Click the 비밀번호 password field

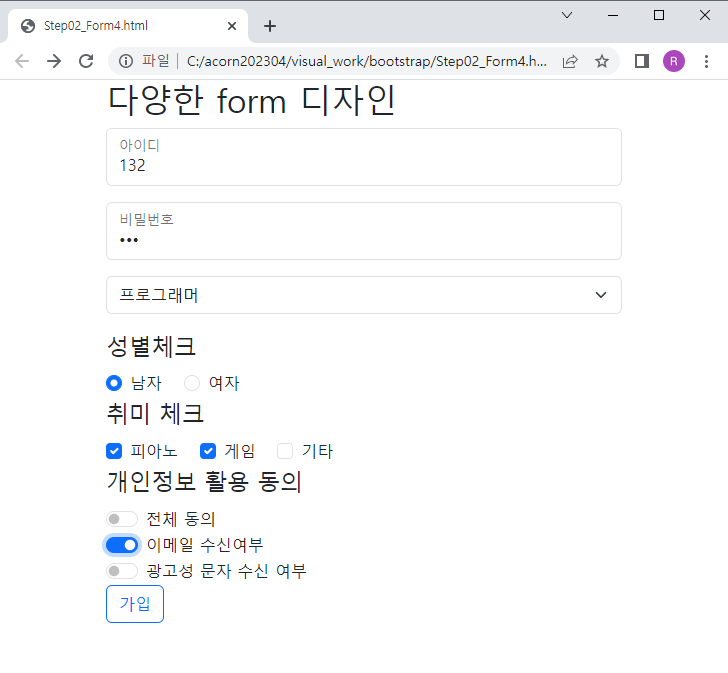(364, 231)
